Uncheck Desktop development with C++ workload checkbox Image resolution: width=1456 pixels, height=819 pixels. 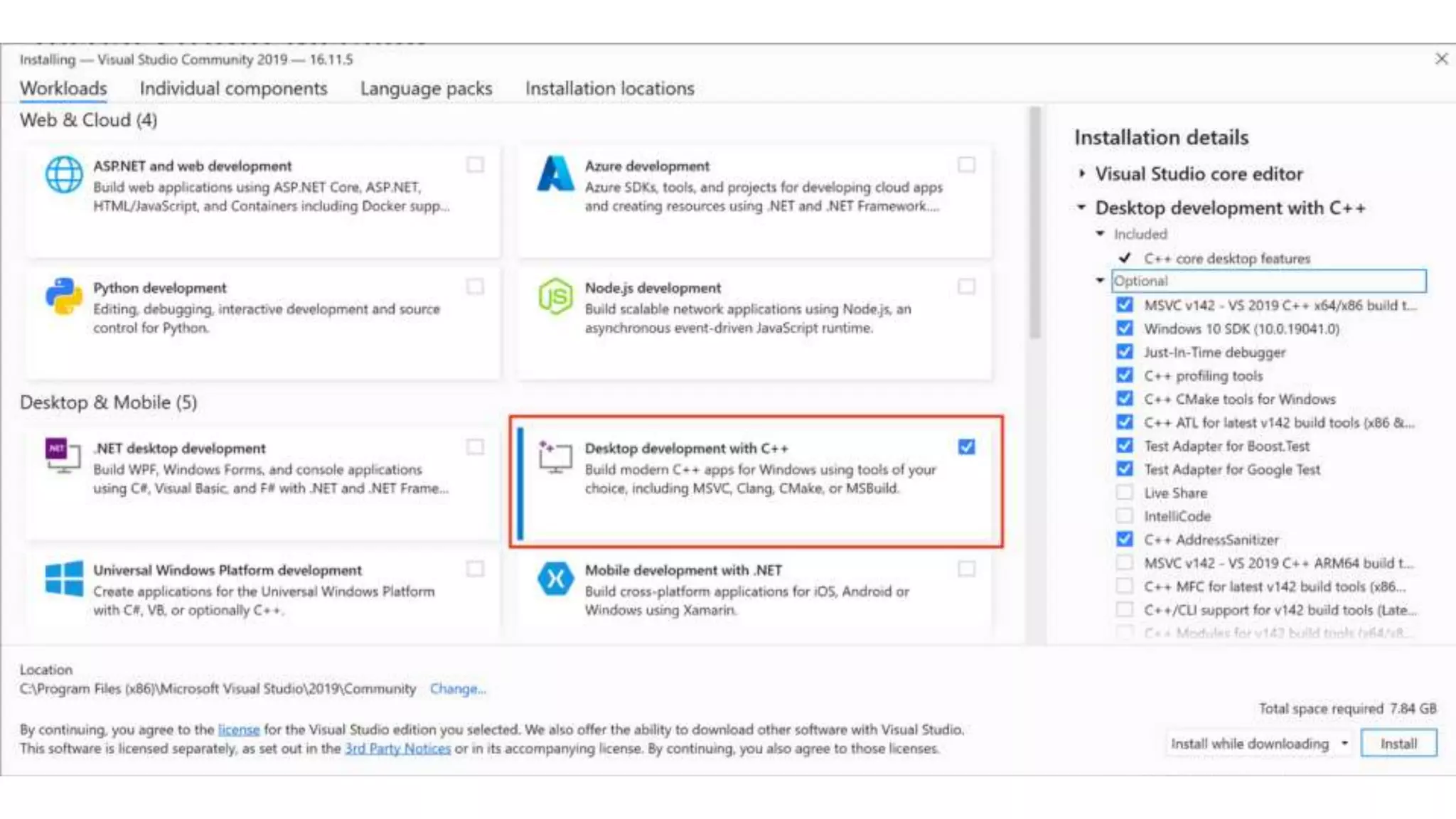(x=966, y=447)
